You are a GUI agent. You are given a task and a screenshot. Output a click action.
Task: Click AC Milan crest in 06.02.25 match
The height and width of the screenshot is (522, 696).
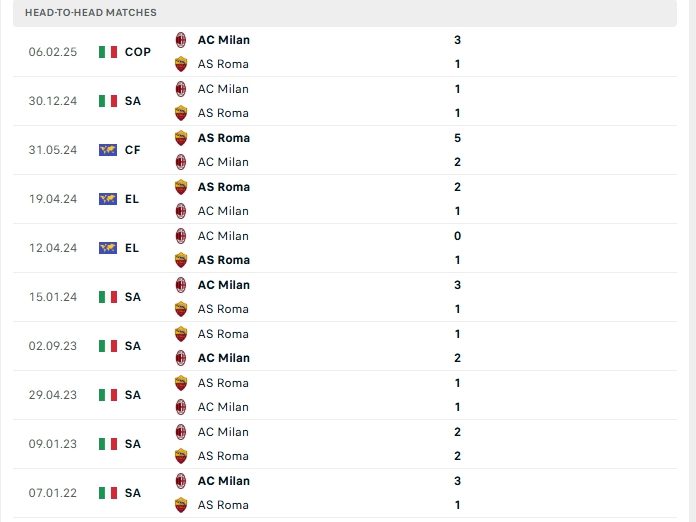pyautogui.click(x=181, y=40)
